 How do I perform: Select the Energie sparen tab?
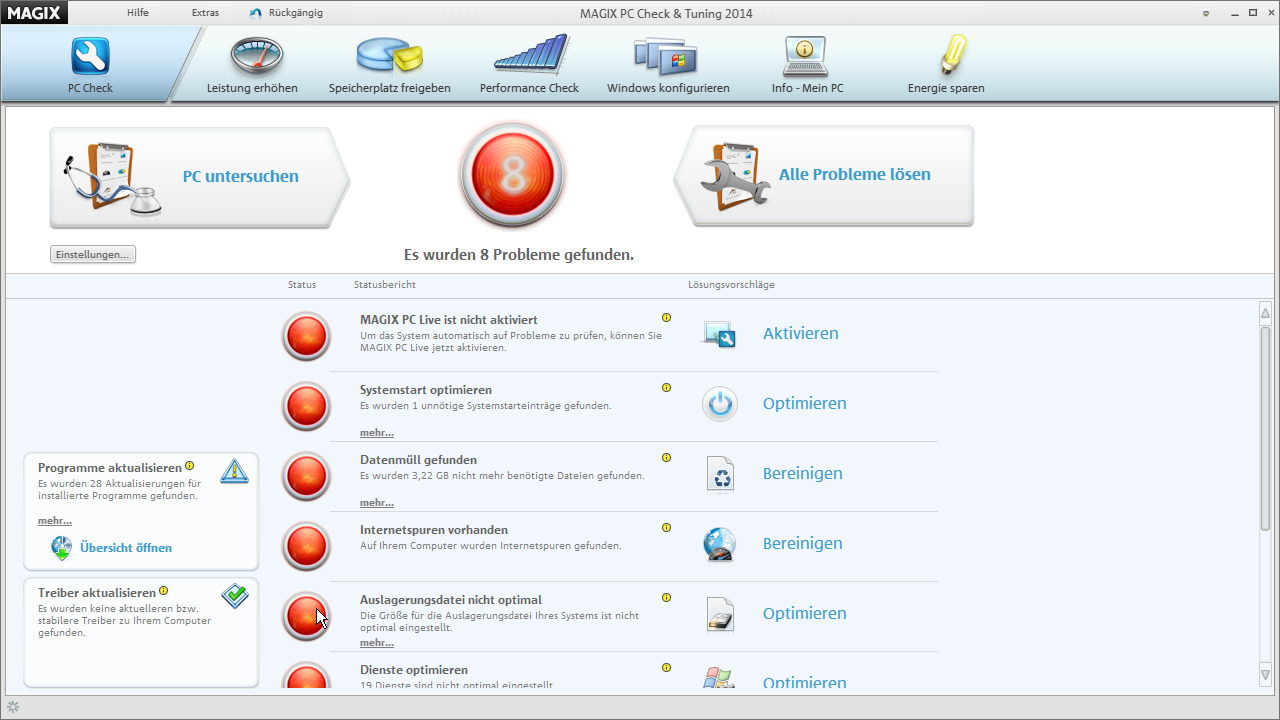click(946, 64)
